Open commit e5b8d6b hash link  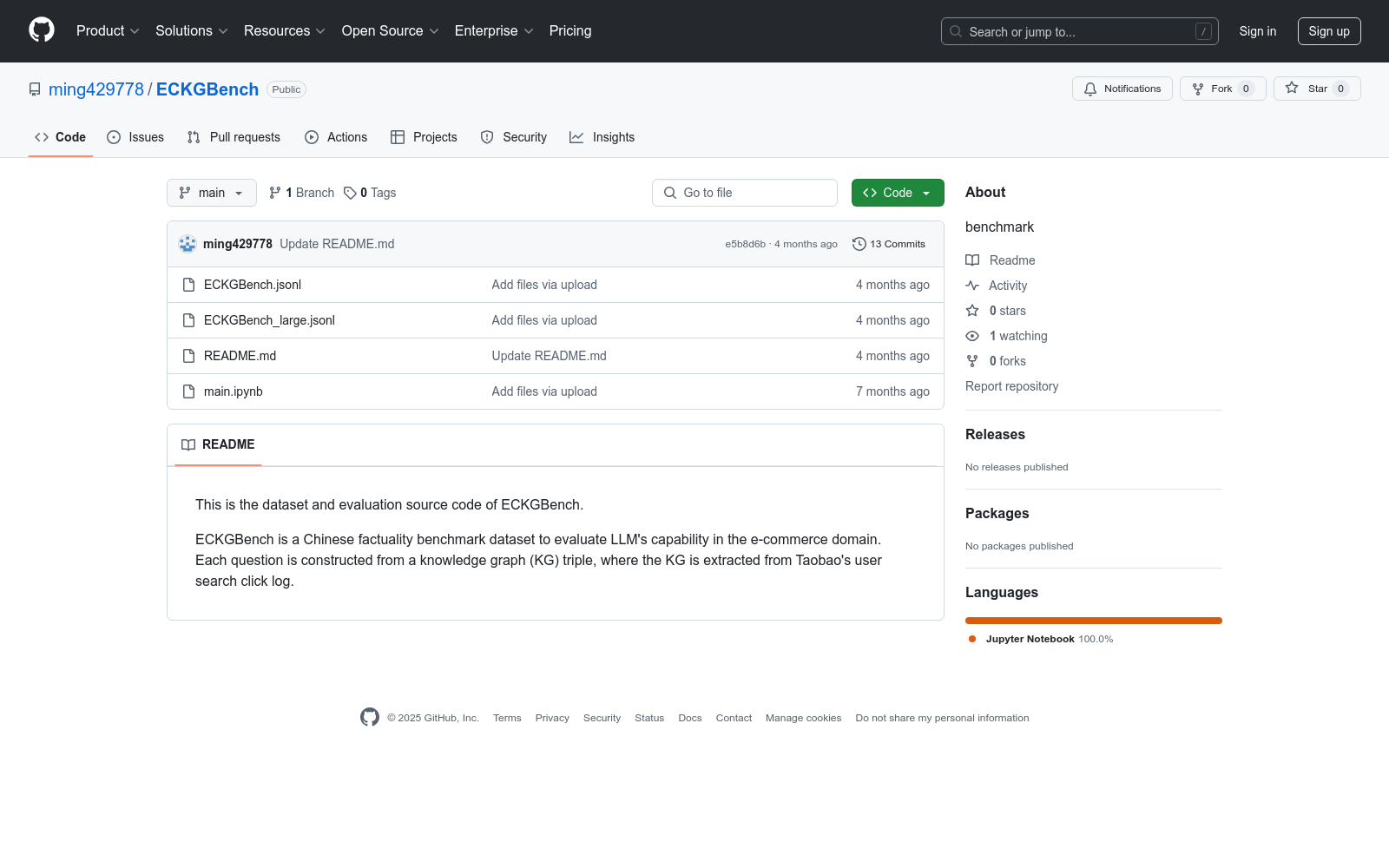coord(746,244)
